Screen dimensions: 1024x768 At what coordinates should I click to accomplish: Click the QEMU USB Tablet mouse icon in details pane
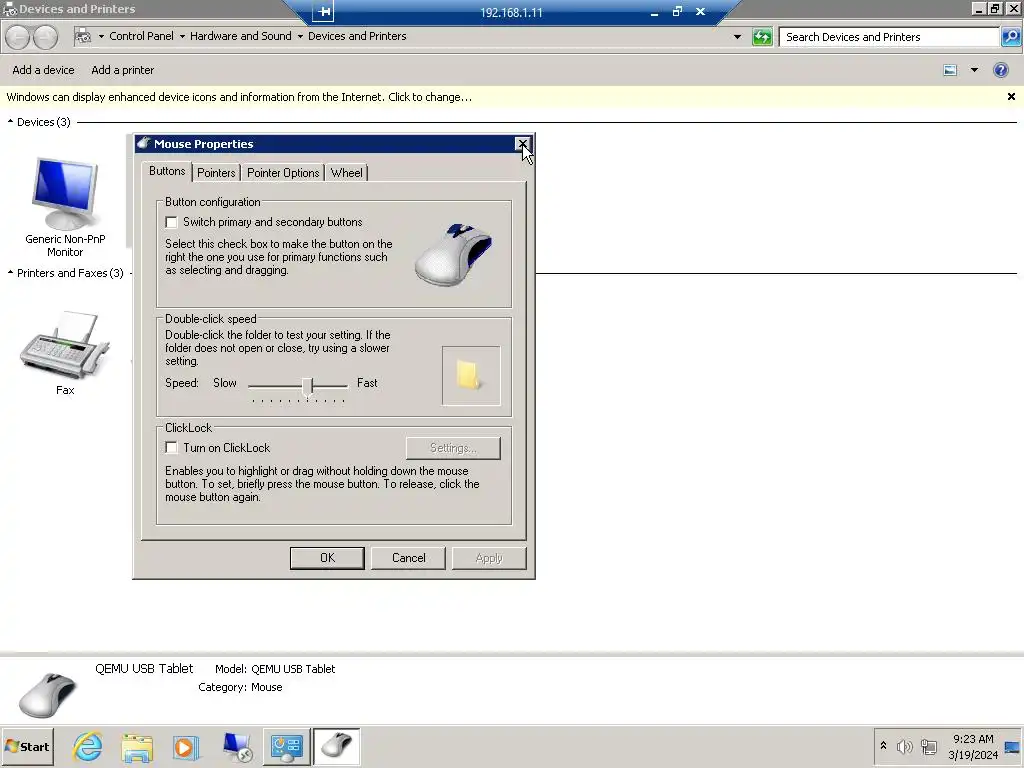tap(48, 695)
